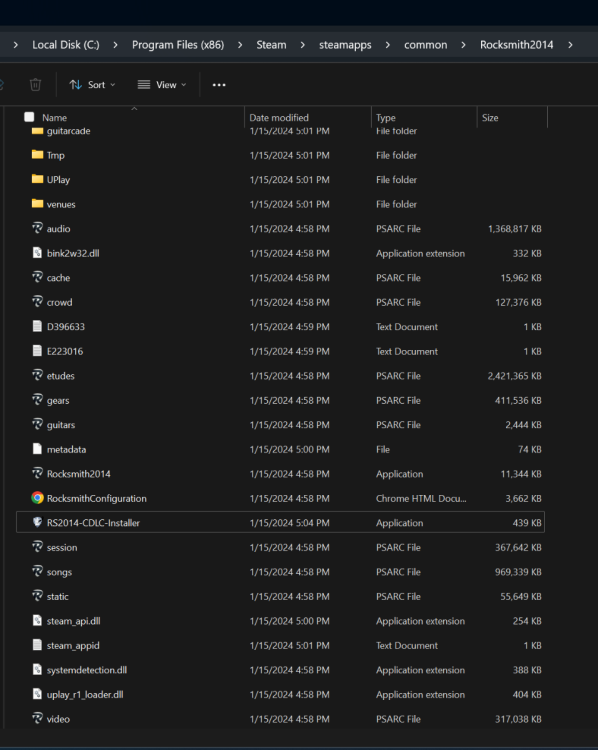Select the file name metadata
598x750 pixels.
pyautogui.click(x=66, y=450)
